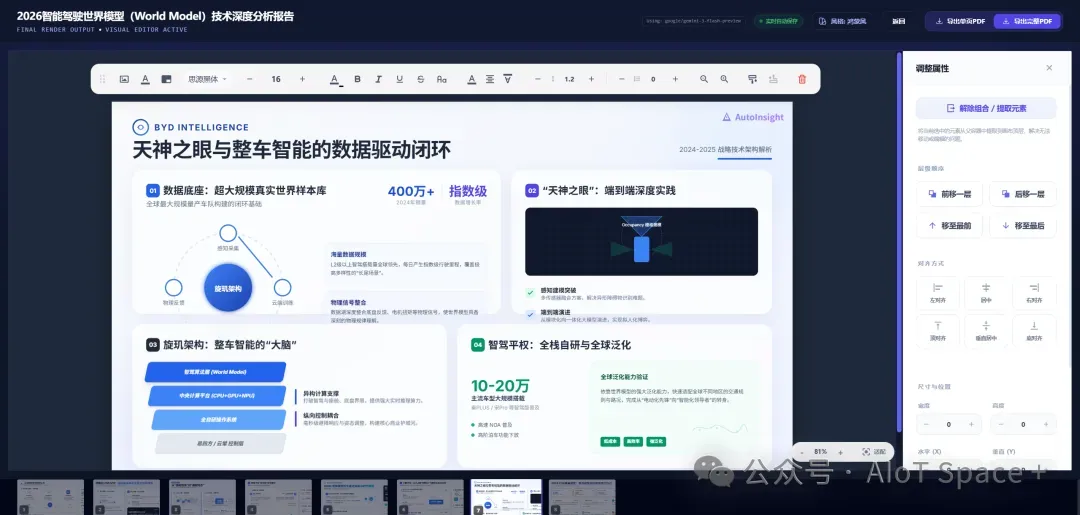This screenshot has height=515, width=1080.
Task: Decrease font size with the minus beside 16
Action: pyautogui.click(x=249, y=79)
